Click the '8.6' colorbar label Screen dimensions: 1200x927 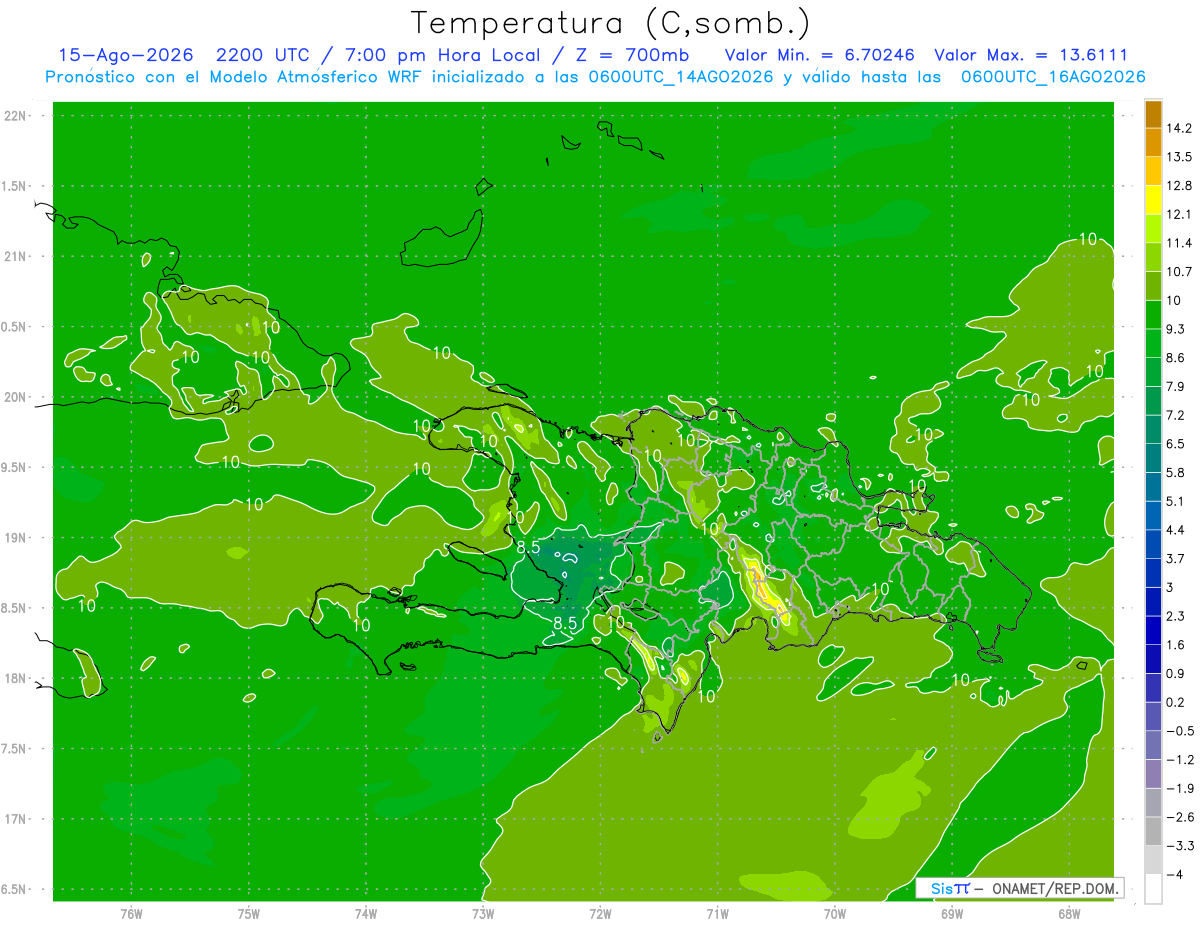[1176, 358]
